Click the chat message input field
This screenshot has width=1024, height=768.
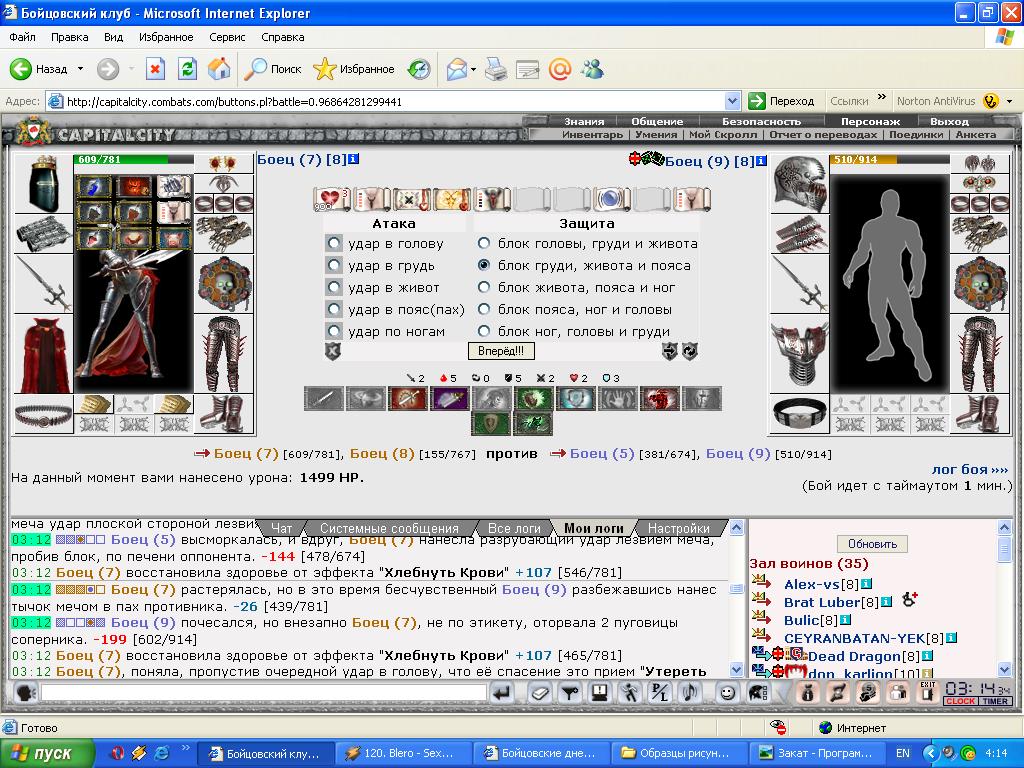tap(263, 692)
